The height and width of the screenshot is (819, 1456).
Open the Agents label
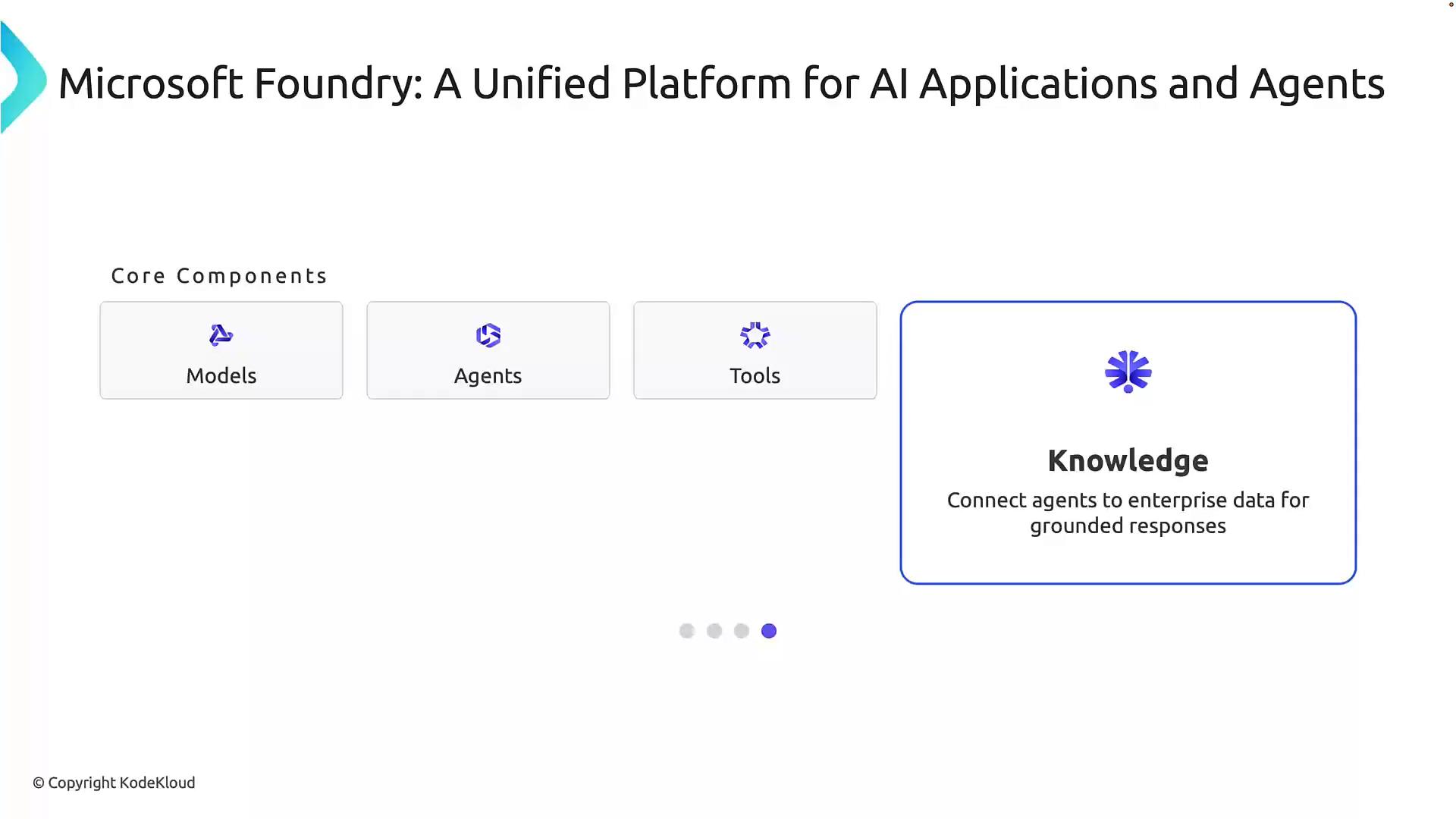pyautogui.click(x=488, y=377)
